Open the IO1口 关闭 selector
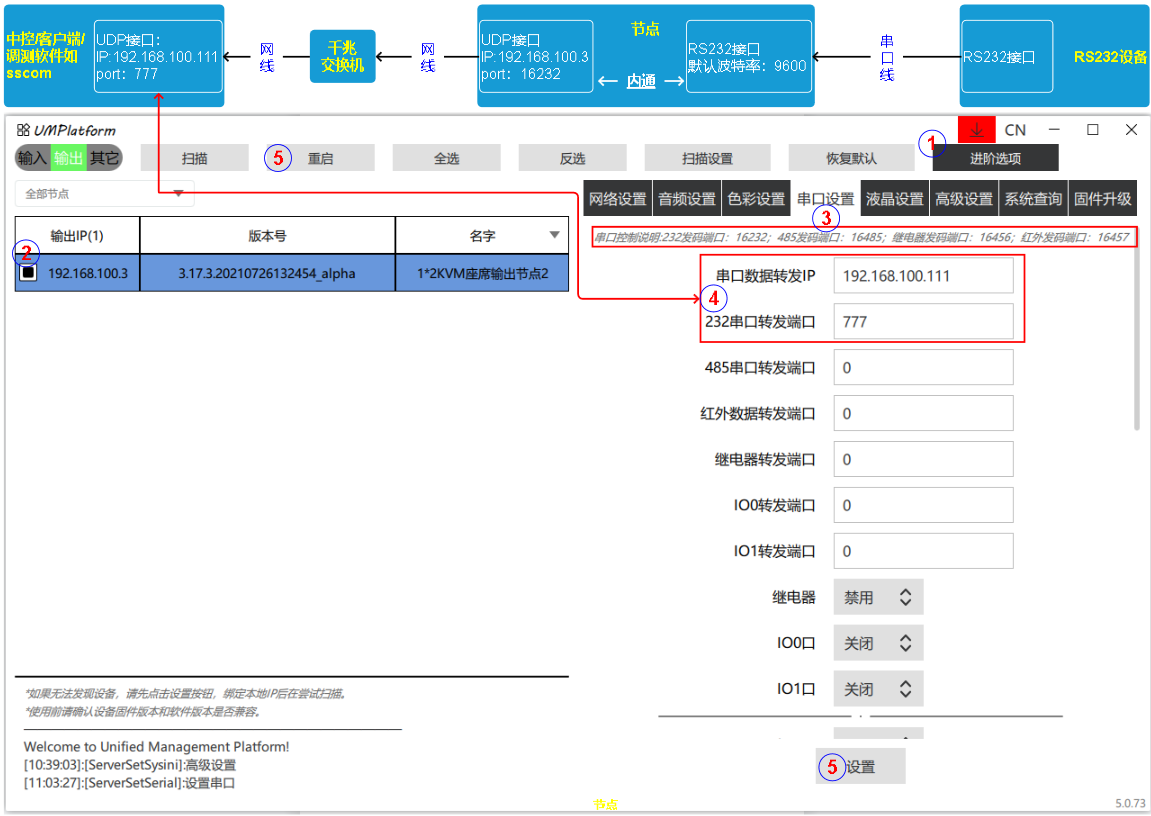Viewport: 1151px width, 816px height. pyautogui.click(x=877, y=689)
